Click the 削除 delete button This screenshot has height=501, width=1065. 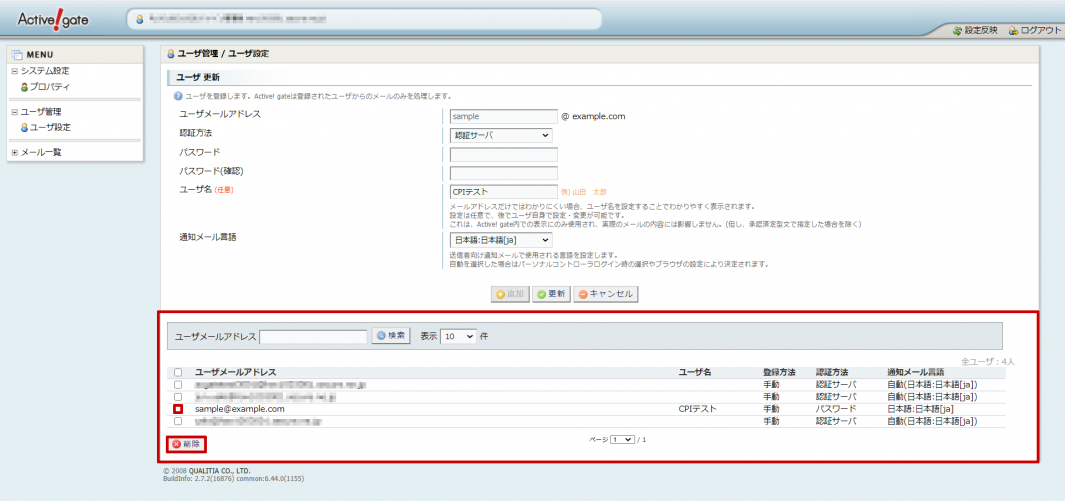pyautogui.click(x=187, y=443)
